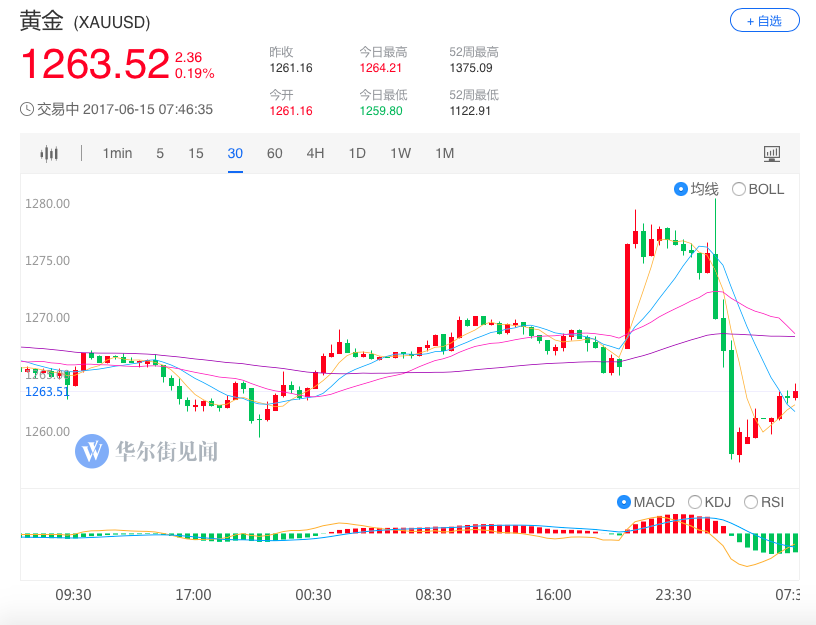Click the 1263.51 blue price axis label
The height and width of the screenshot is (625, 816).
coord(47,392)
